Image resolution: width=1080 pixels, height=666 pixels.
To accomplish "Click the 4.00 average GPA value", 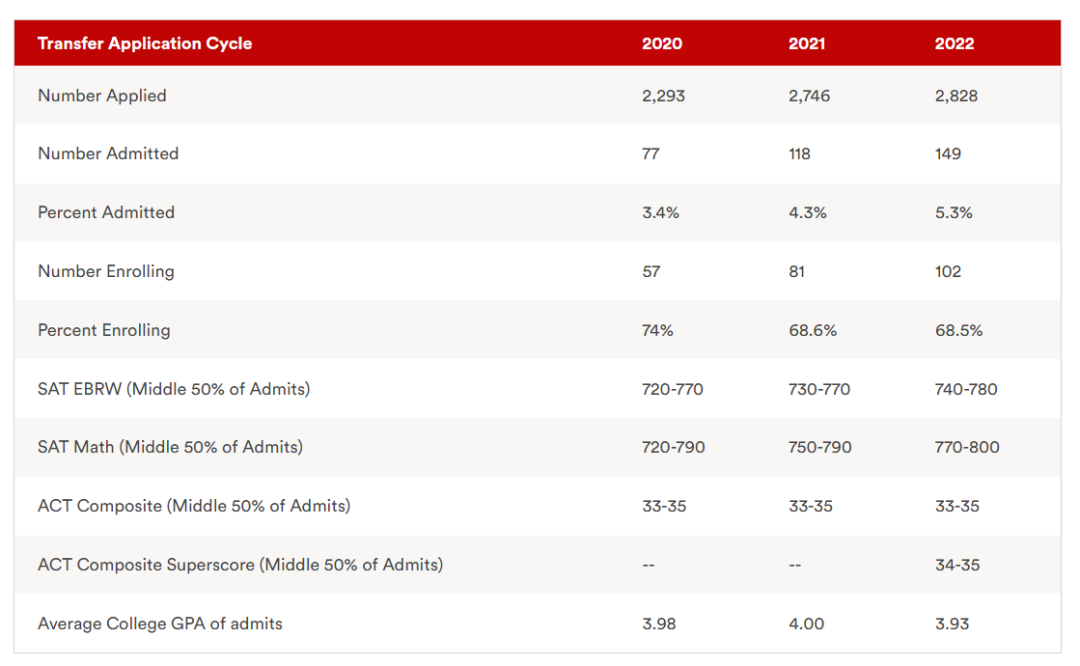I will point(806,624).
